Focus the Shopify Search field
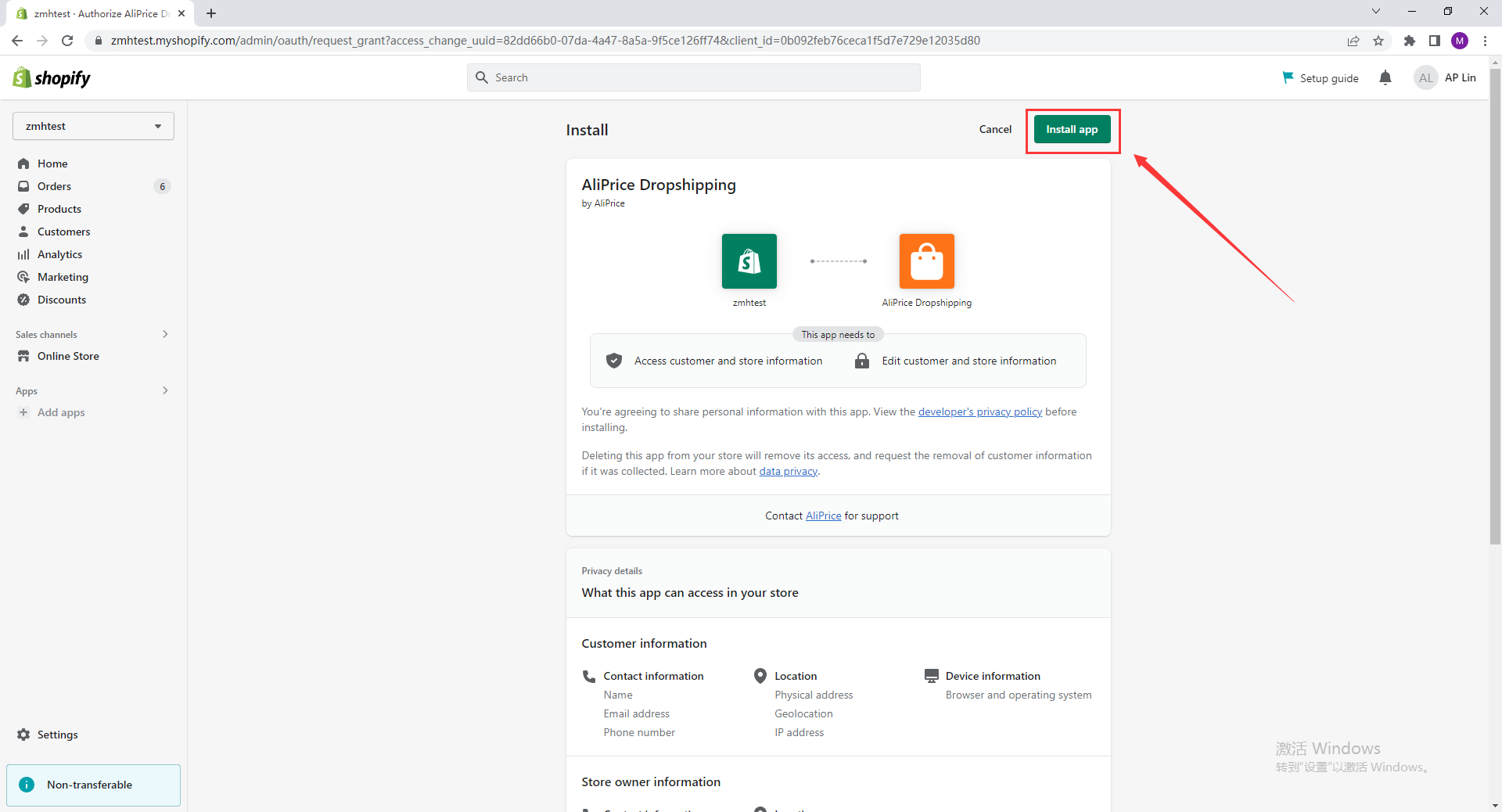The height and width of the screenshot is (812, 1502). pyautogui.click(x=693, y=77)
